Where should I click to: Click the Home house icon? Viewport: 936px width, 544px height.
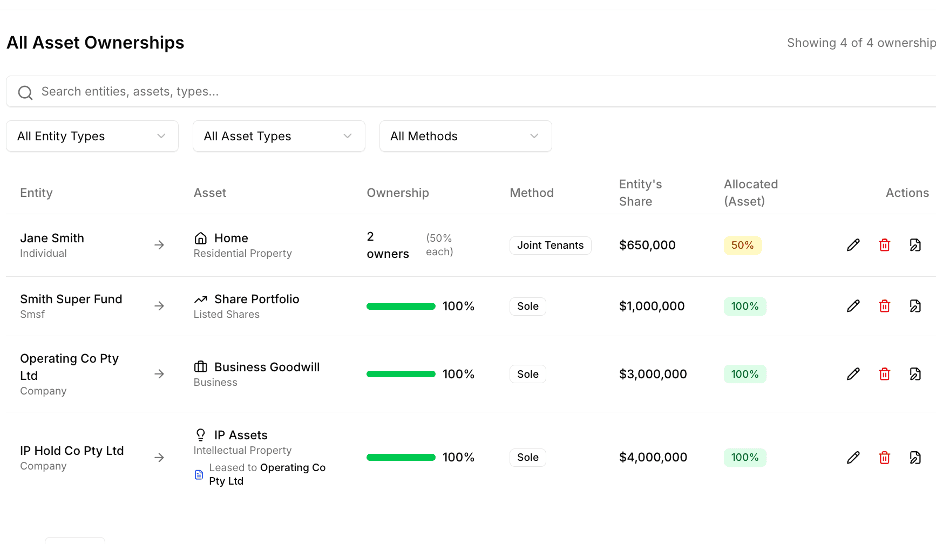coord(201,238)
